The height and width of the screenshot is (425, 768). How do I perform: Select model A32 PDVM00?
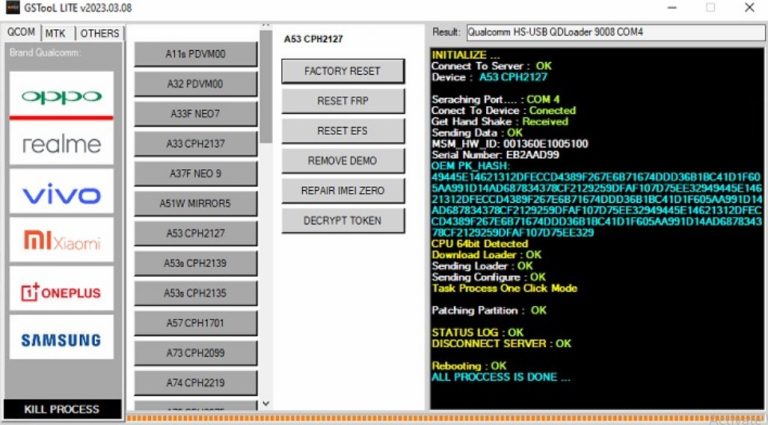(195, 84)
